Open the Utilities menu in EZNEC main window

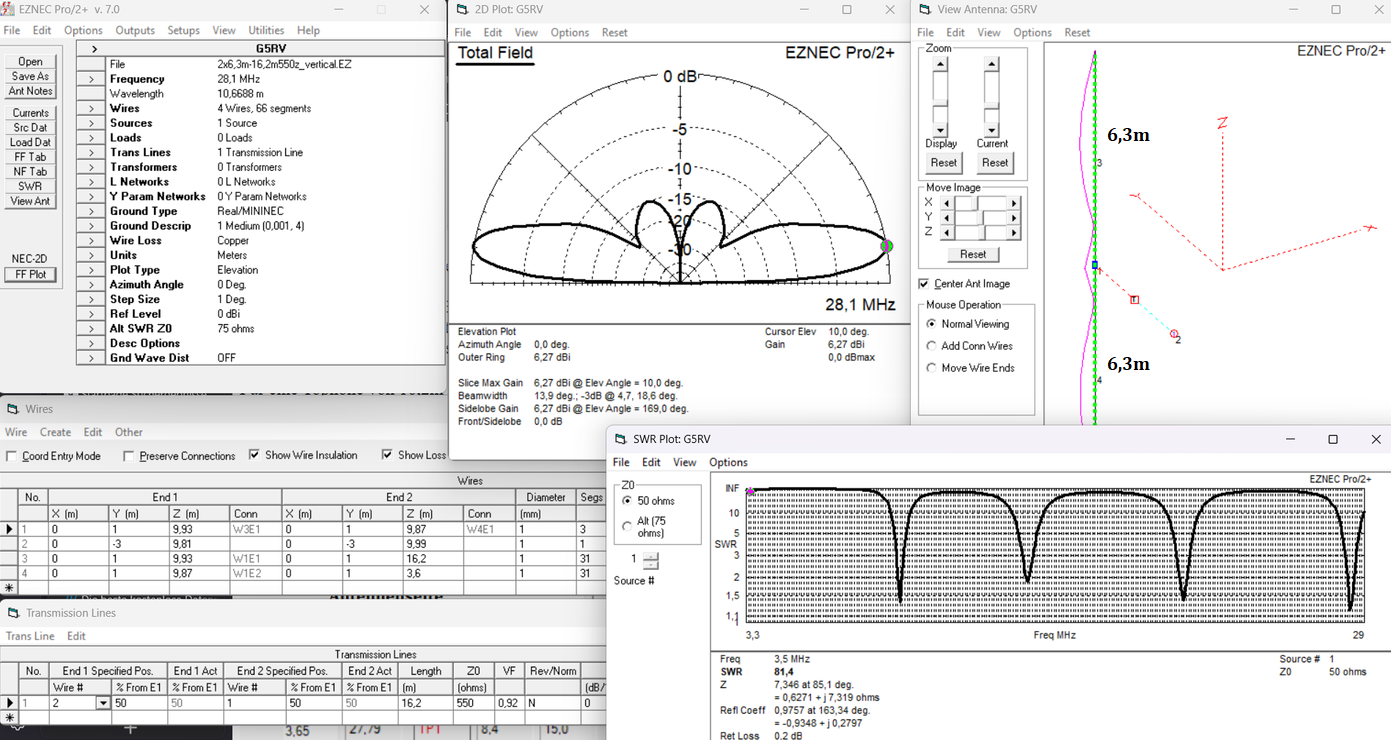point(266,31)
